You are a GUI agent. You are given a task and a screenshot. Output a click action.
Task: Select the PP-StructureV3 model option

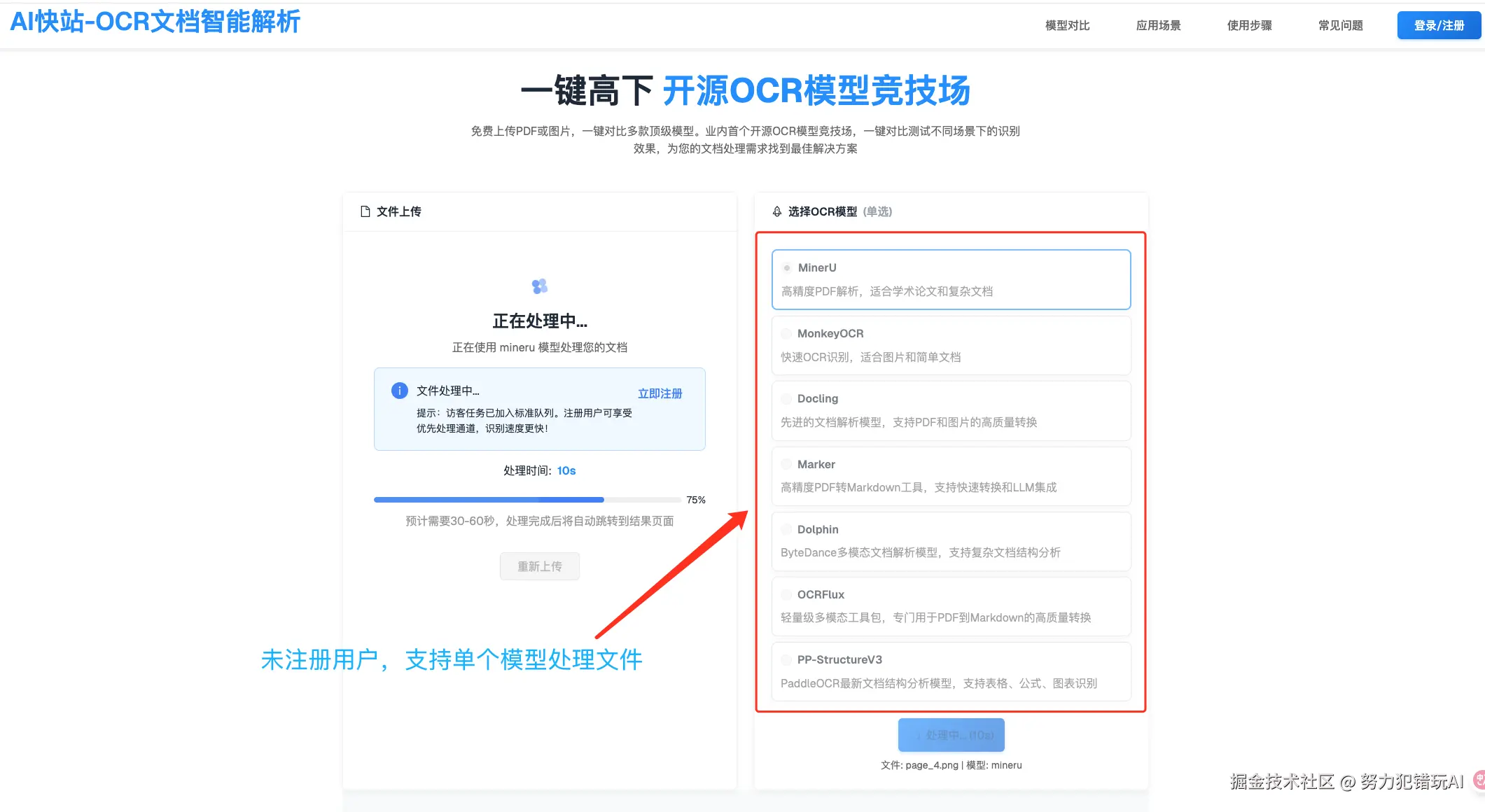pos(786,659)
